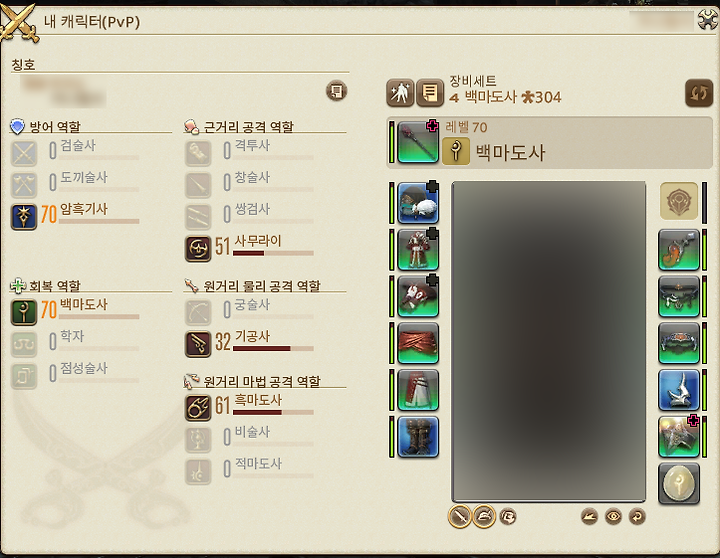Select the boots equipment slot
Image resolution: width=720 pixels, height=558 pixels.
click(417, 437)
